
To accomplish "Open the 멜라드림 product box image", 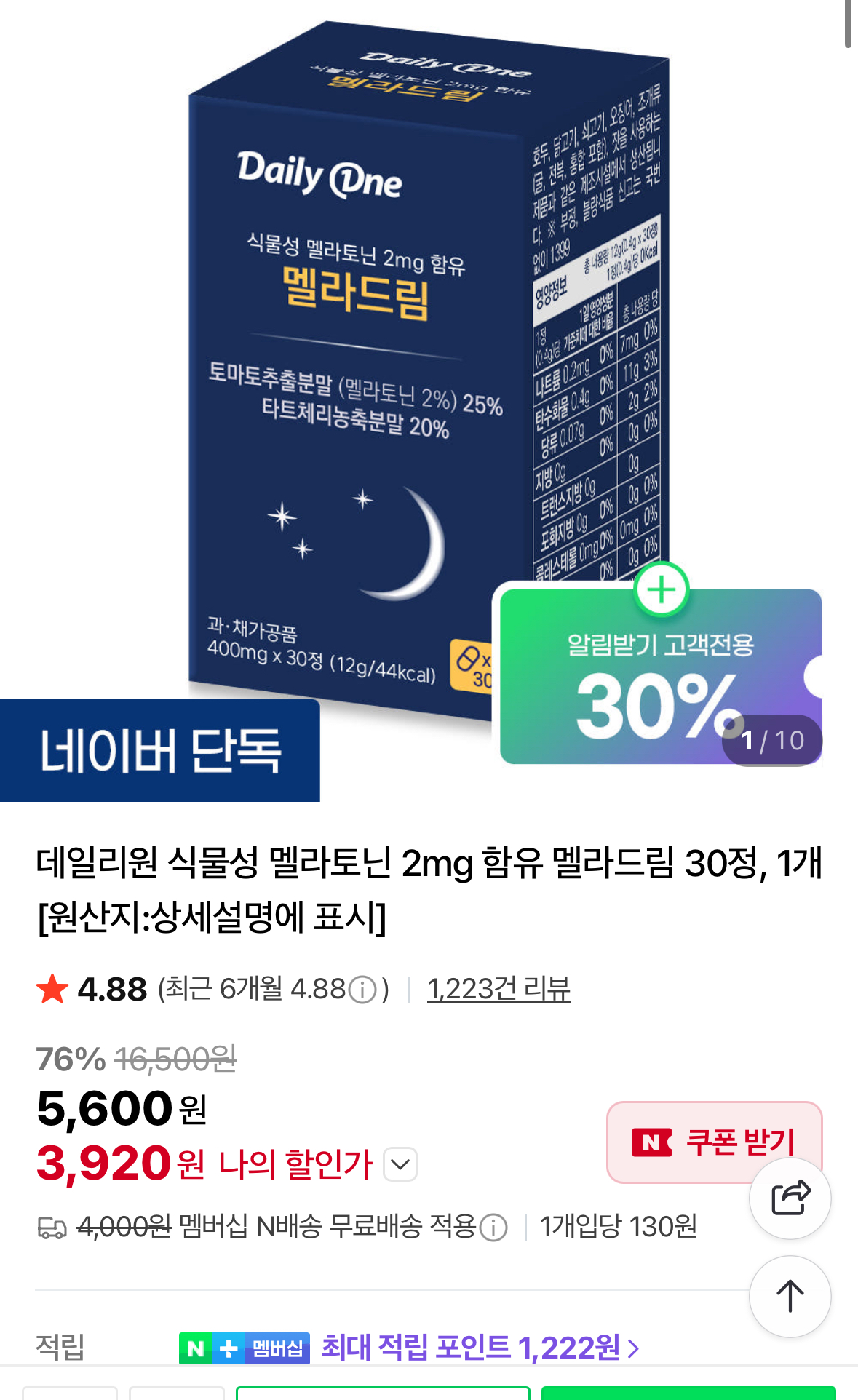I will click(428, 371).
